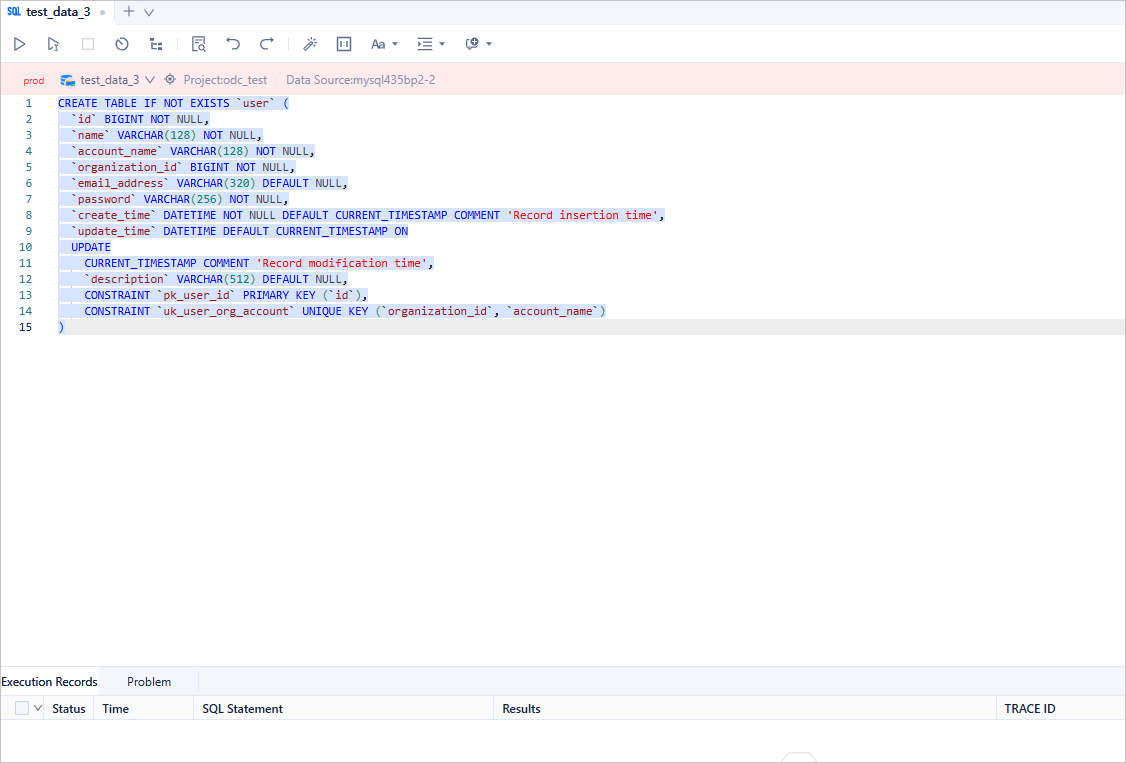Expand the chevron next to new tab
The height and width of the screenshot is (763, 1126).
click(149, 12)
